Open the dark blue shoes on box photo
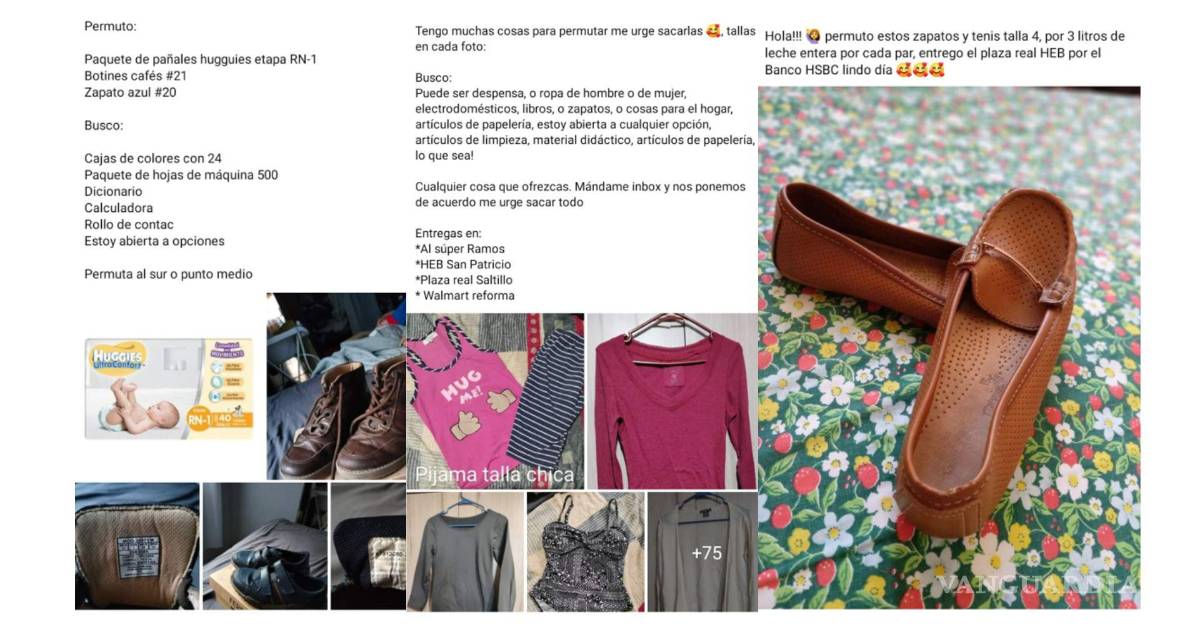1200x630 pixels. click(x=265, y=546)
